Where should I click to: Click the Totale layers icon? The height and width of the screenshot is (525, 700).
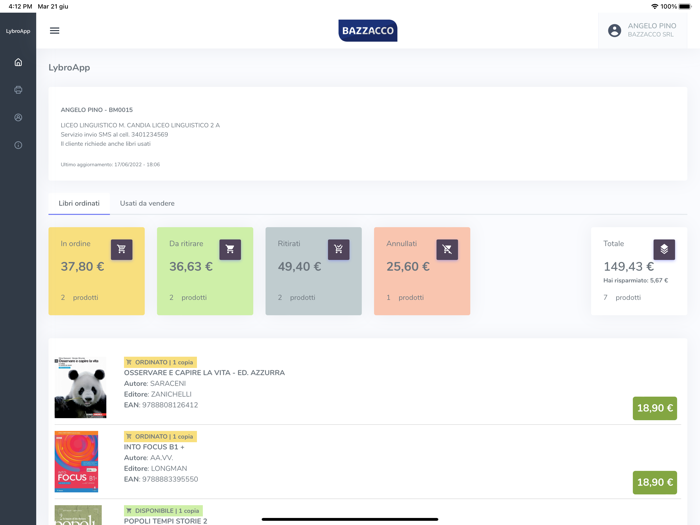664,249
